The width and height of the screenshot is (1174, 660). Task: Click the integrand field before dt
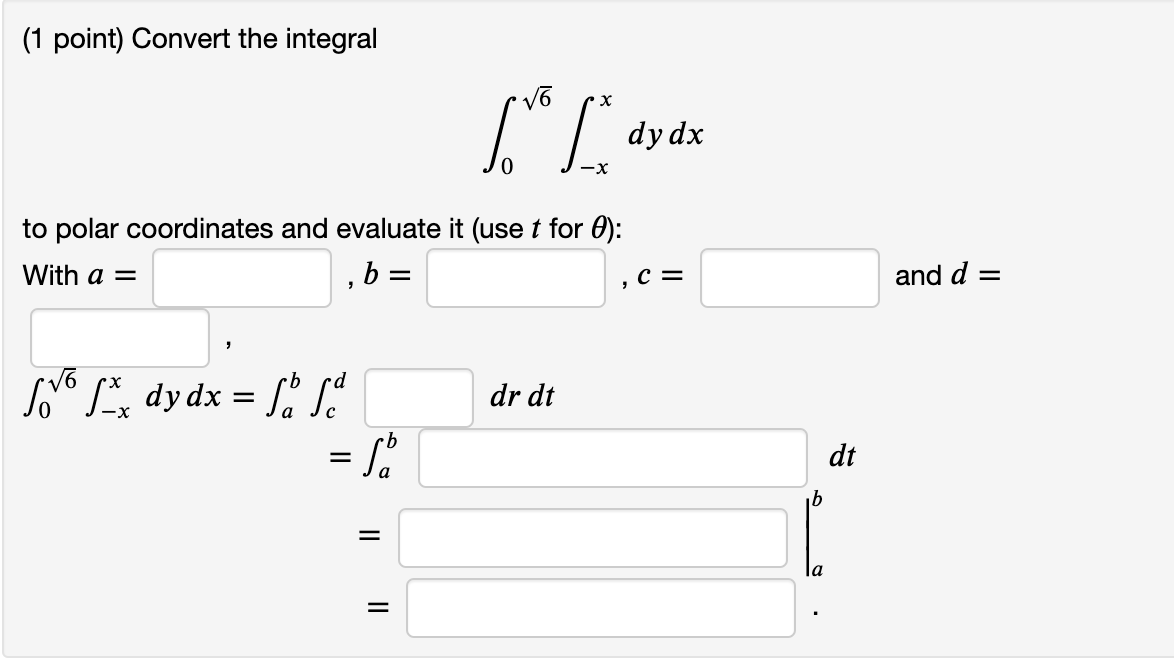tap(612, 456)
